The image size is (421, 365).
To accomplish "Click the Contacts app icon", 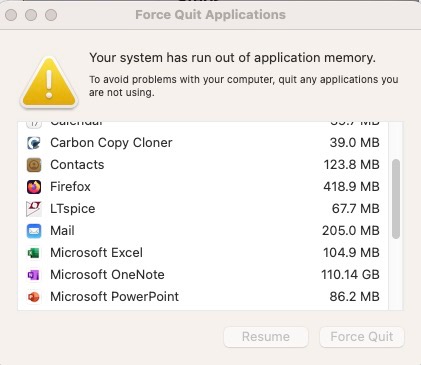I will [34, 165].
